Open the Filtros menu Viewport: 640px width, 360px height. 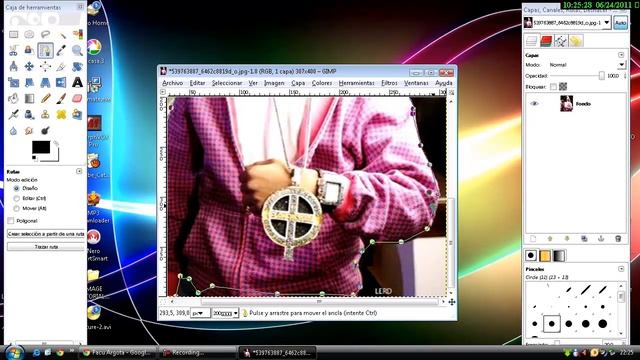[389, 83]
